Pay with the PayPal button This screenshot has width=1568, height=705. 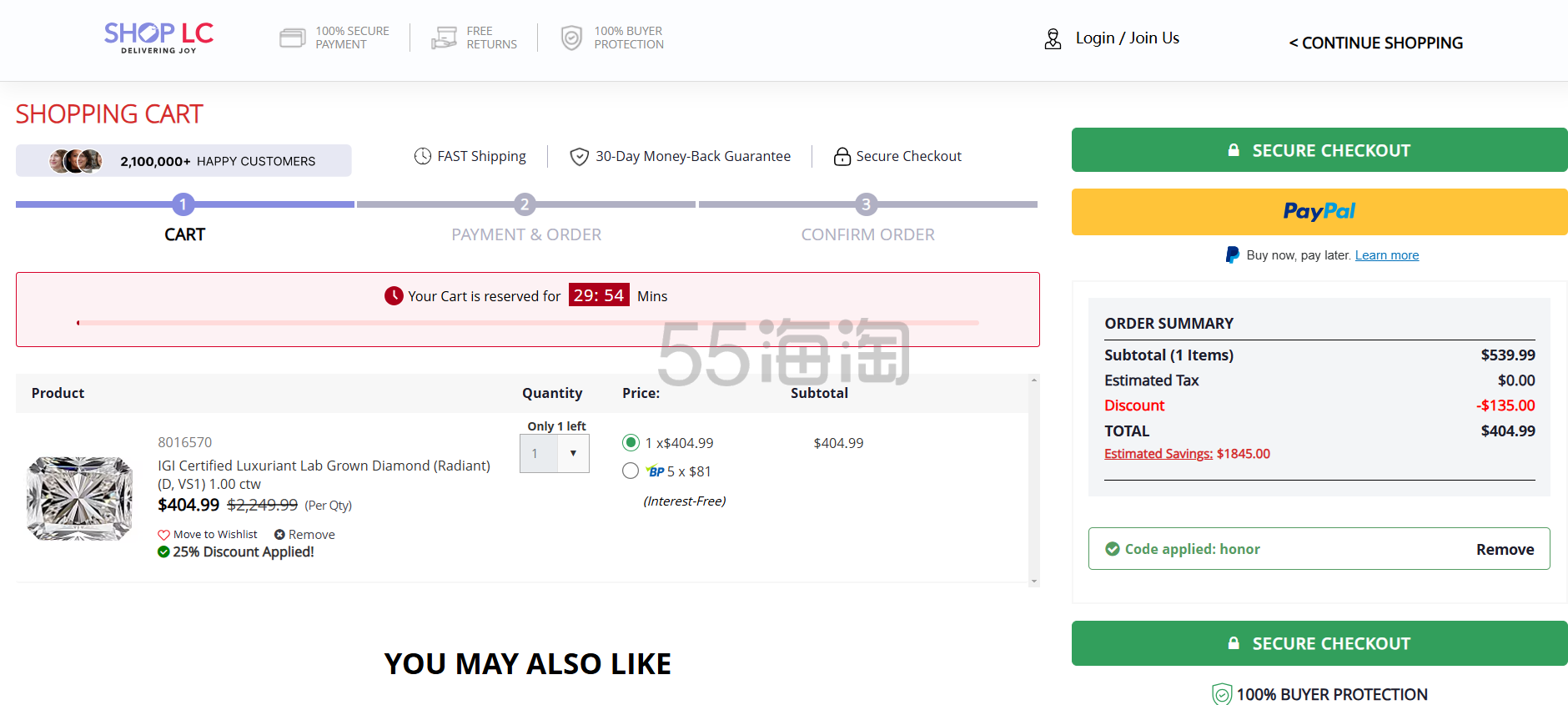[1319, 212]
